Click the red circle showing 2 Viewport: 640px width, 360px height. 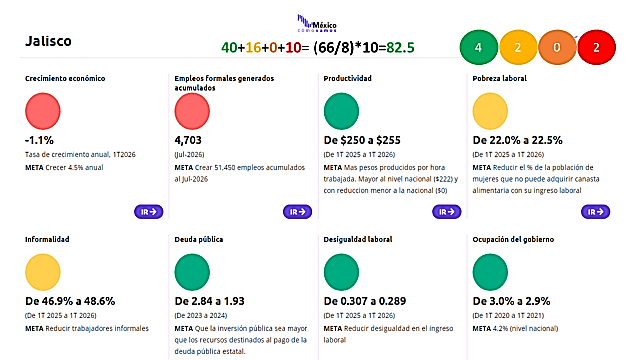(x=596, y=47)
